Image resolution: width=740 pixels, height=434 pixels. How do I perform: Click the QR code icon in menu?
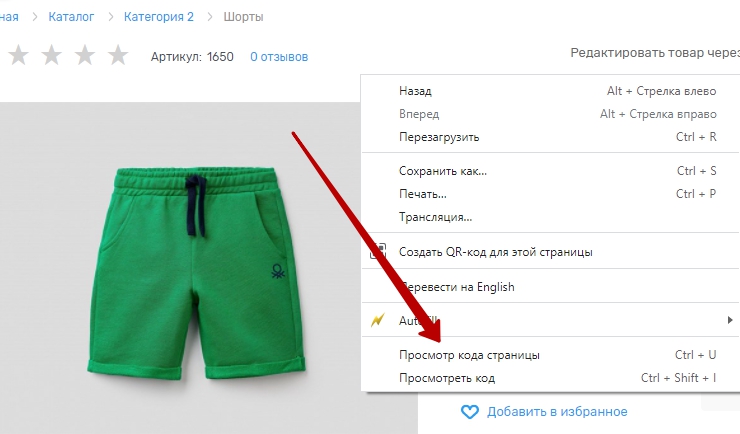point(377,252)
